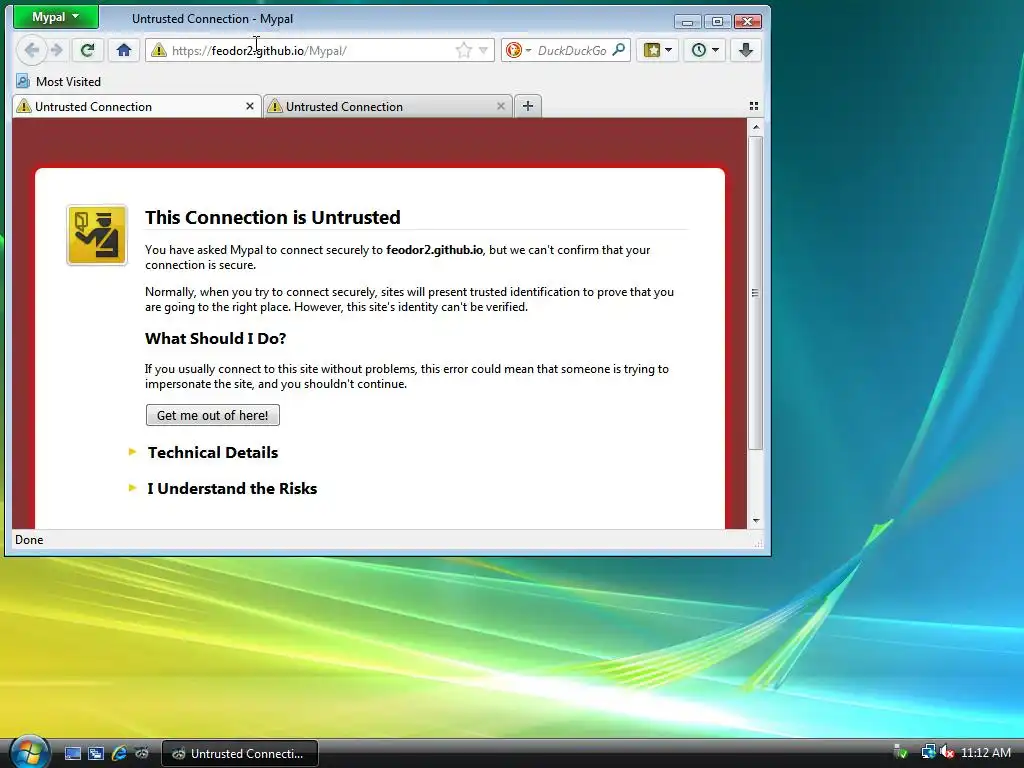Open the Downloads arrow button
The image size is (1024, 768).
[746, 50]
